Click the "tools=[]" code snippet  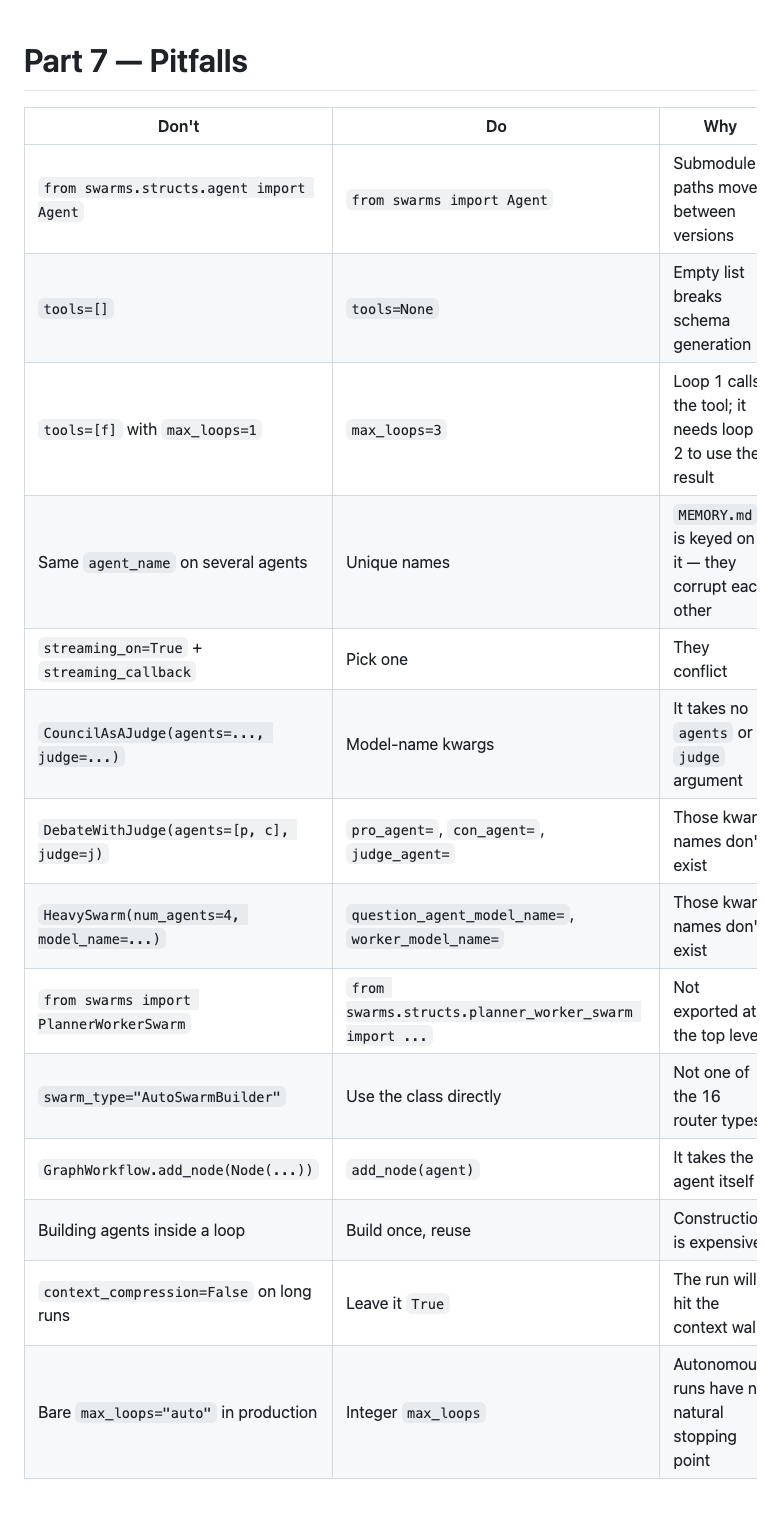[x=76, y=309]
